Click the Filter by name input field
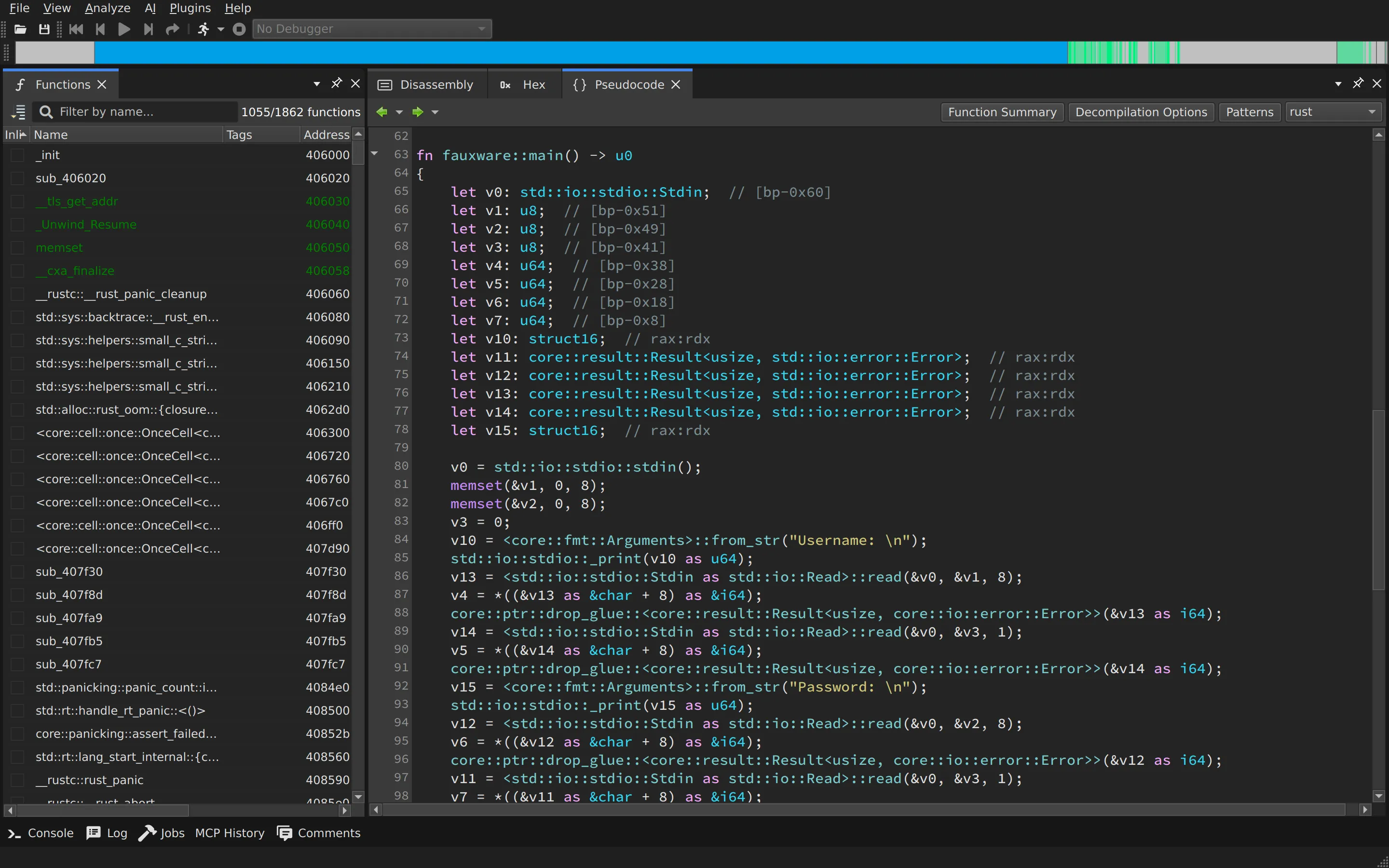This screenshot has width=1389, height=868. click(136, 112)
